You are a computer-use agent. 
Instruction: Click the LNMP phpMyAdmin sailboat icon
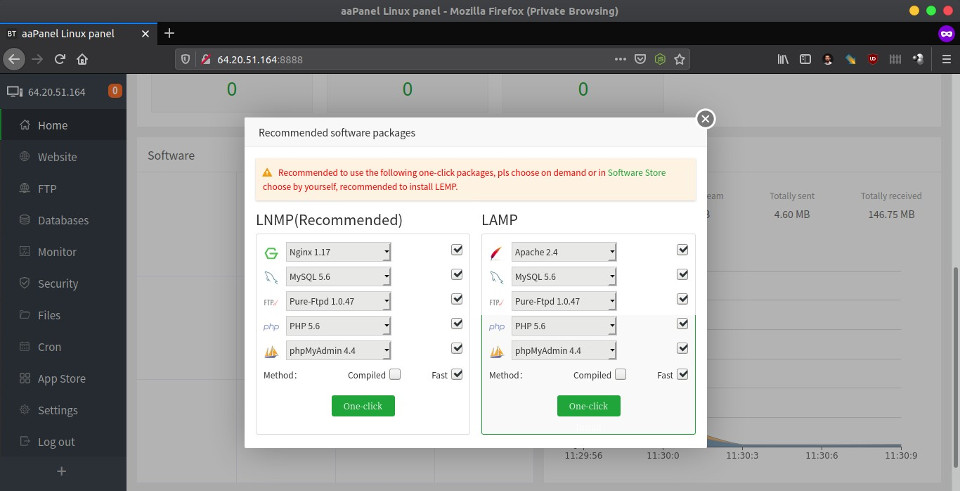pos(271,351)
